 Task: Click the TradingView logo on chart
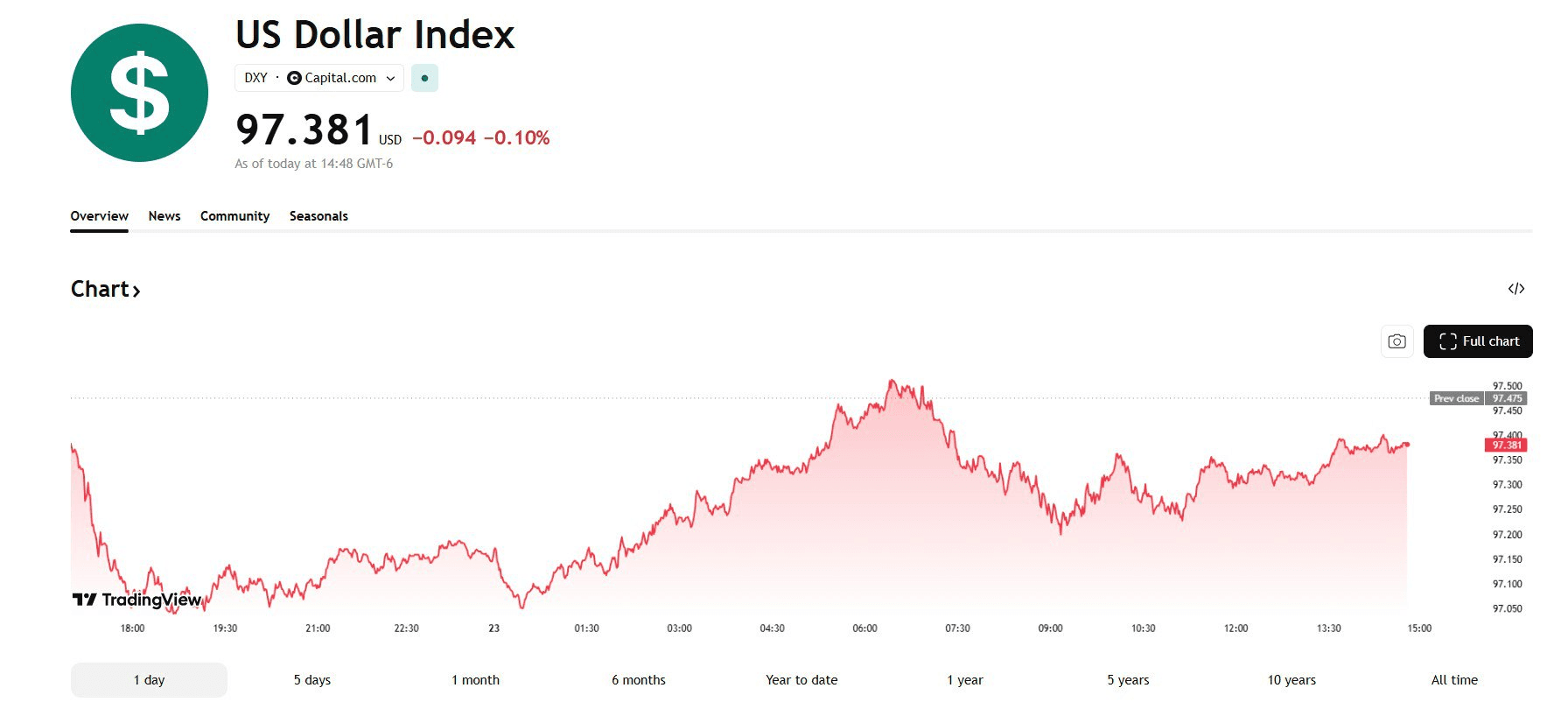click(x=137, y=600)
